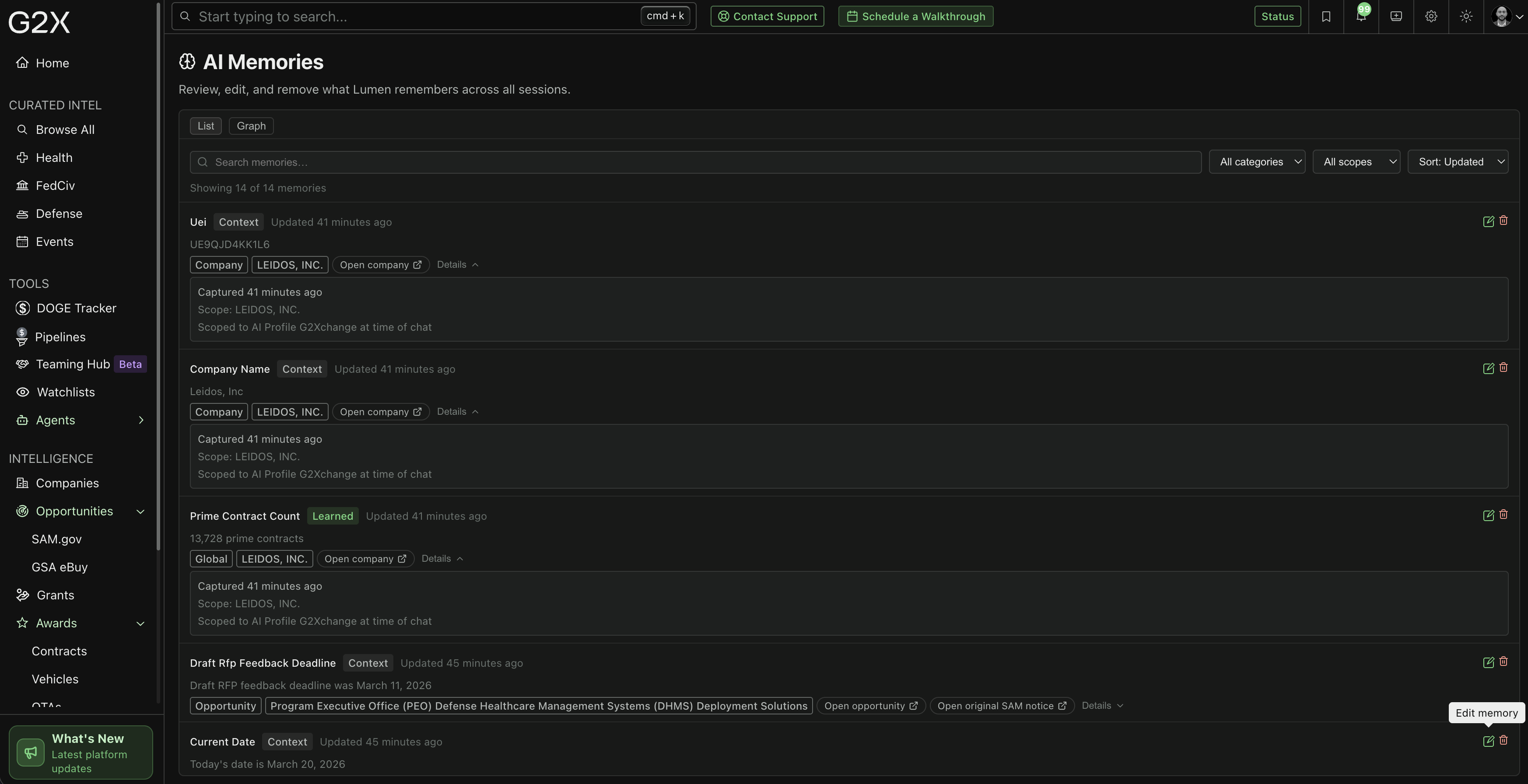Expand Details for Draft Rfp Feedback Deadline

[1102, 706]
